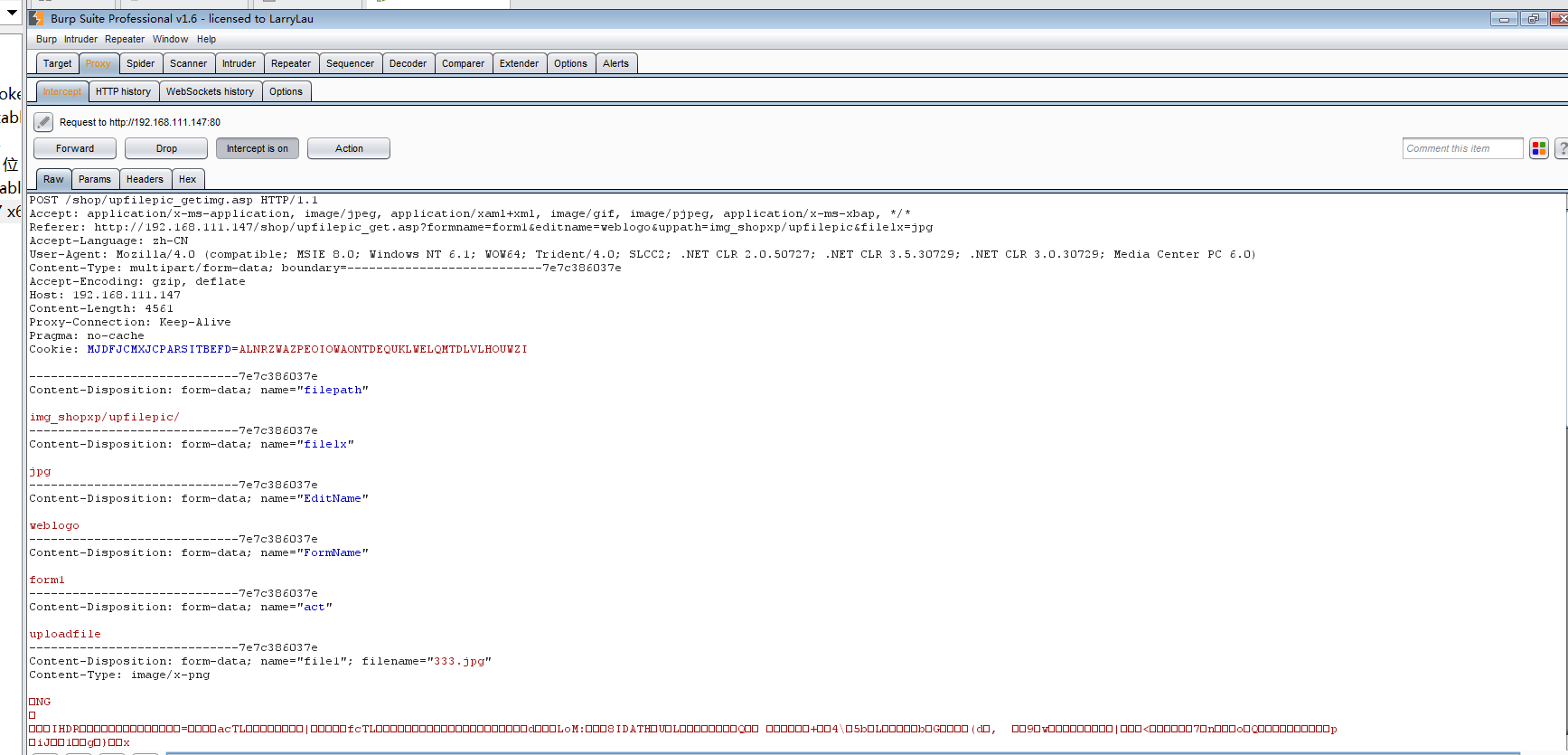Click the help question mark icon

pyautogui.click(x=1562, y=148)
